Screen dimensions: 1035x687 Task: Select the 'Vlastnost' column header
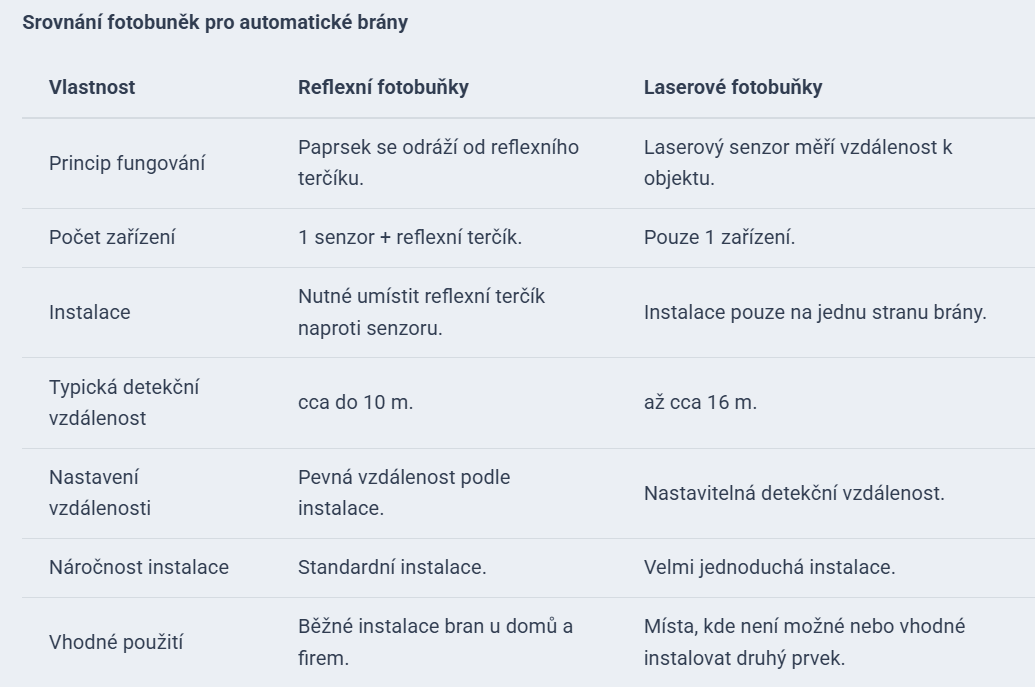[x=92, y=87]
